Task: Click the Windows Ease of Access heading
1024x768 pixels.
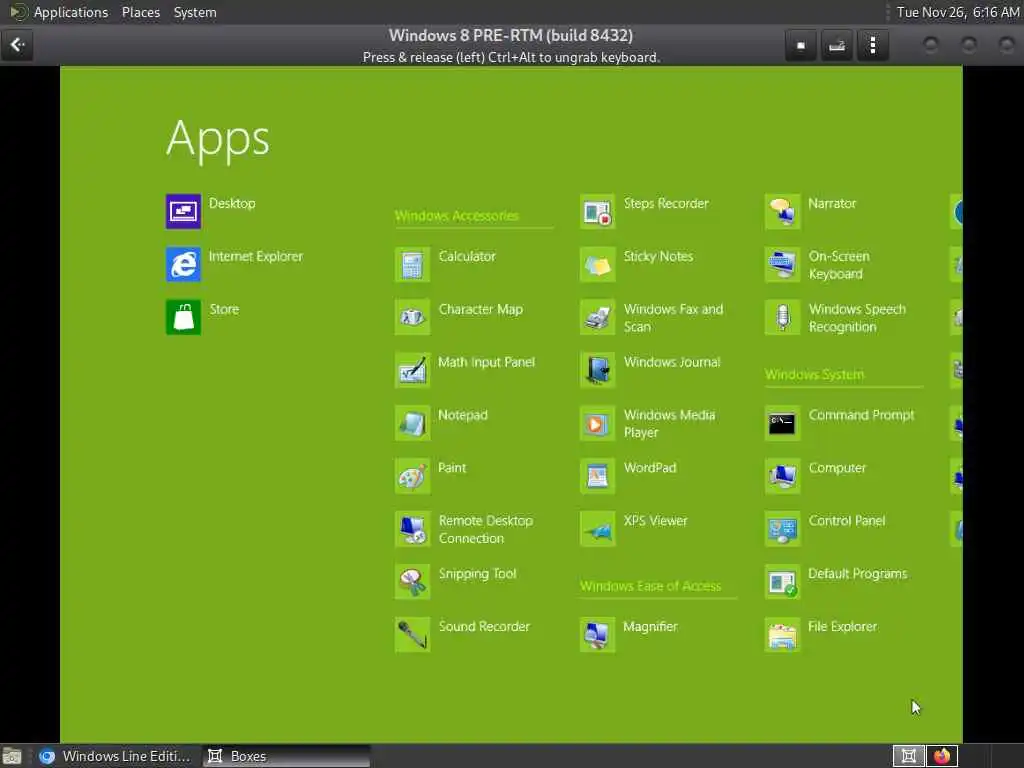Action: coord(650,586)
